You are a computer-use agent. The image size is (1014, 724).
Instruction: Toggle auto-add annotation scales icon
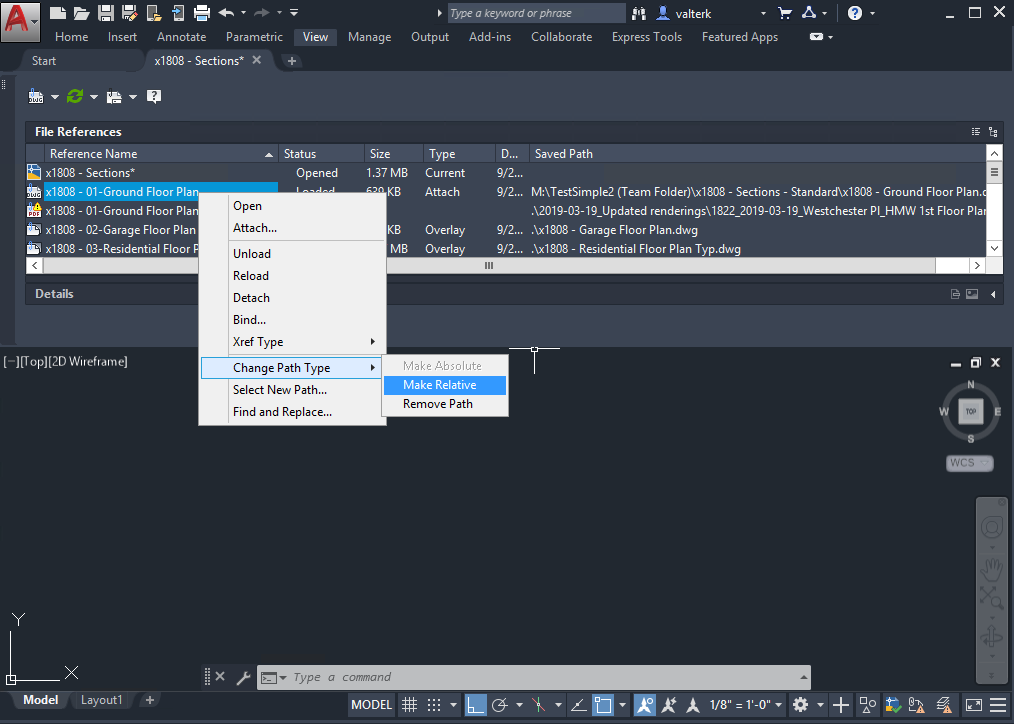(669, 705)
